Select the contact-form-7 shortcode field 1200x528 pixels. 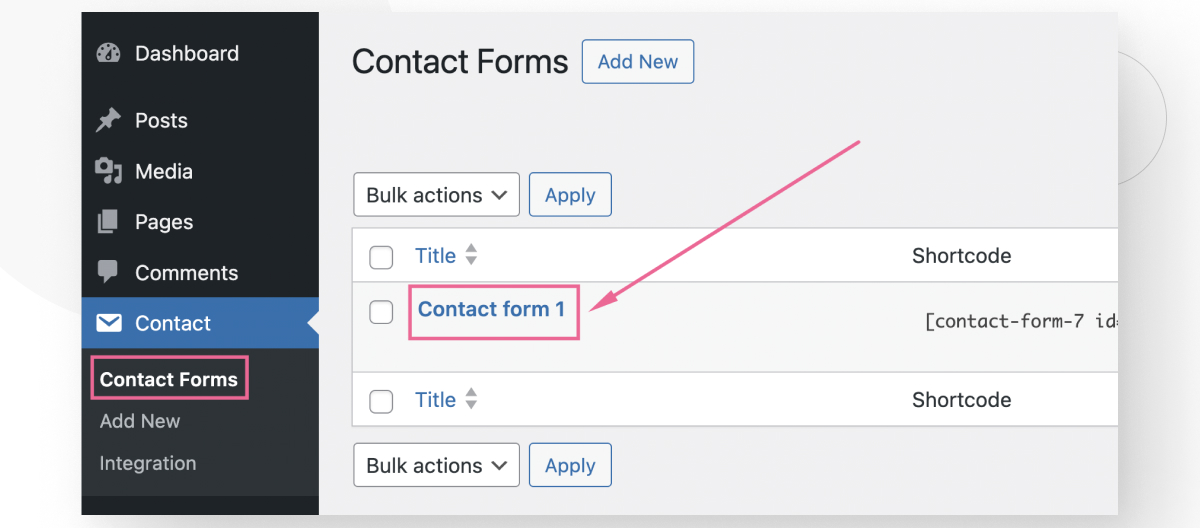[1021, 322]
